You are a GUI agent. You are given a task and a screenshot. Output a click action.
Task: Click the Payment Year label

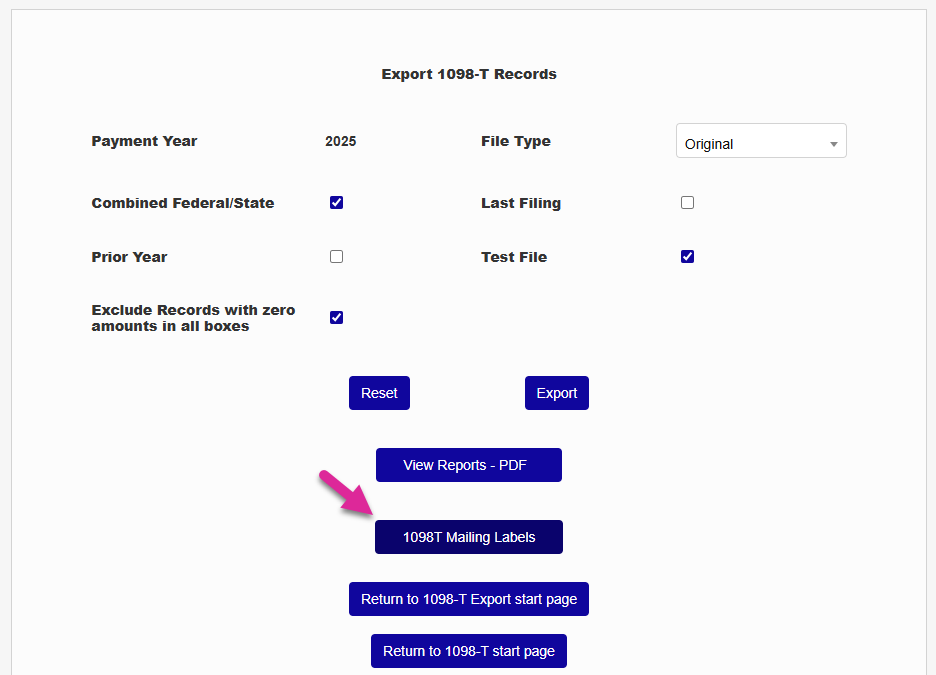click(x=144, y=141)
